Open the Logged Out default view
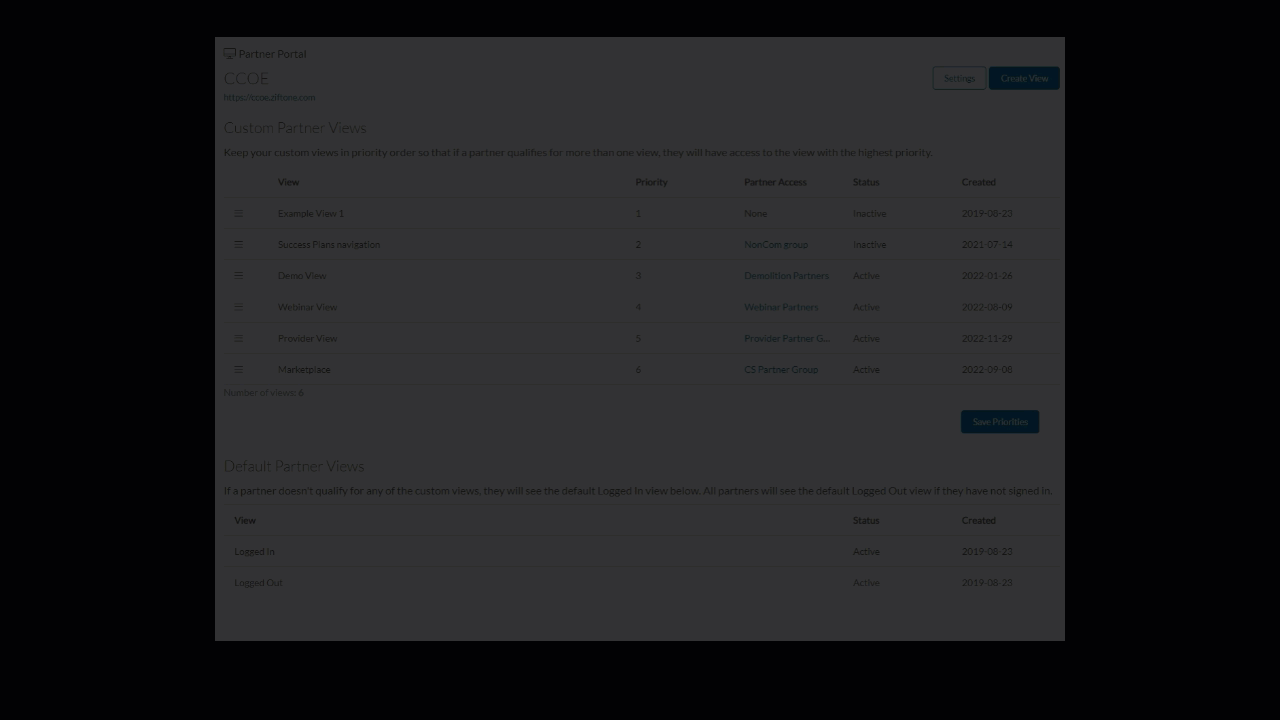 pos(258,582)
